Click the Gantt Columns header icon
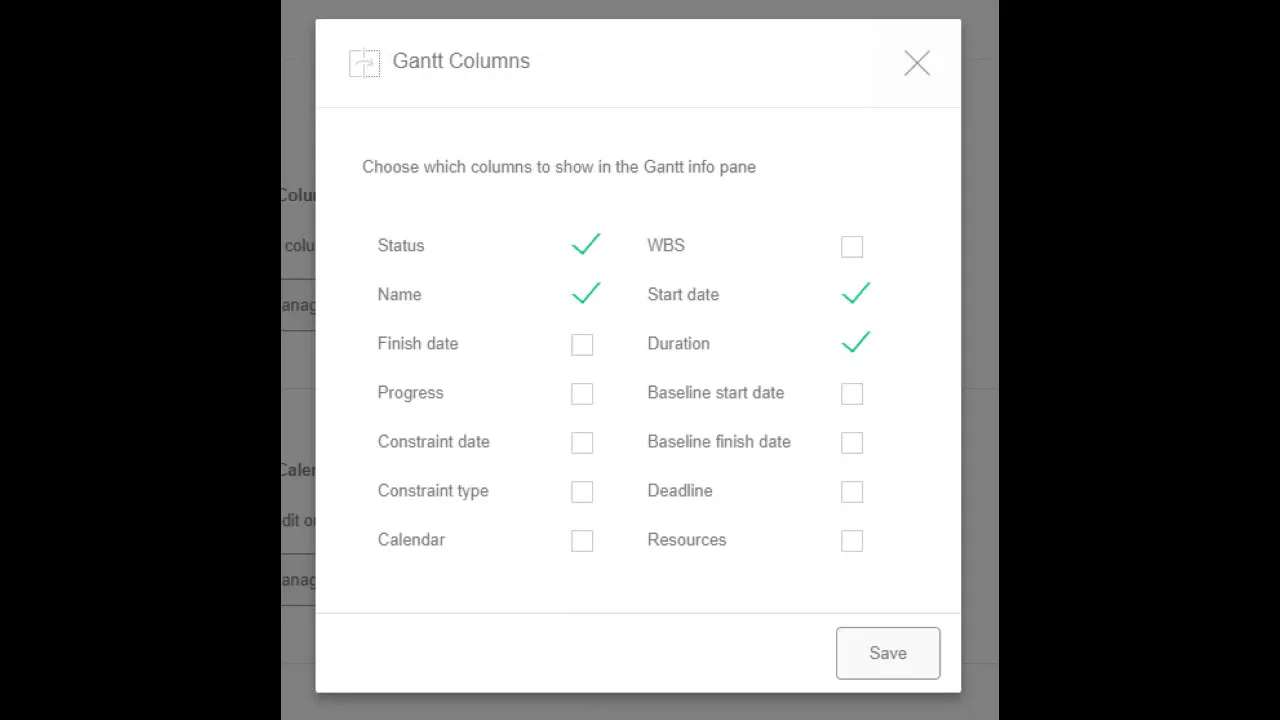The height and width of the screenshot is (720, 1280). coord(364,63)
